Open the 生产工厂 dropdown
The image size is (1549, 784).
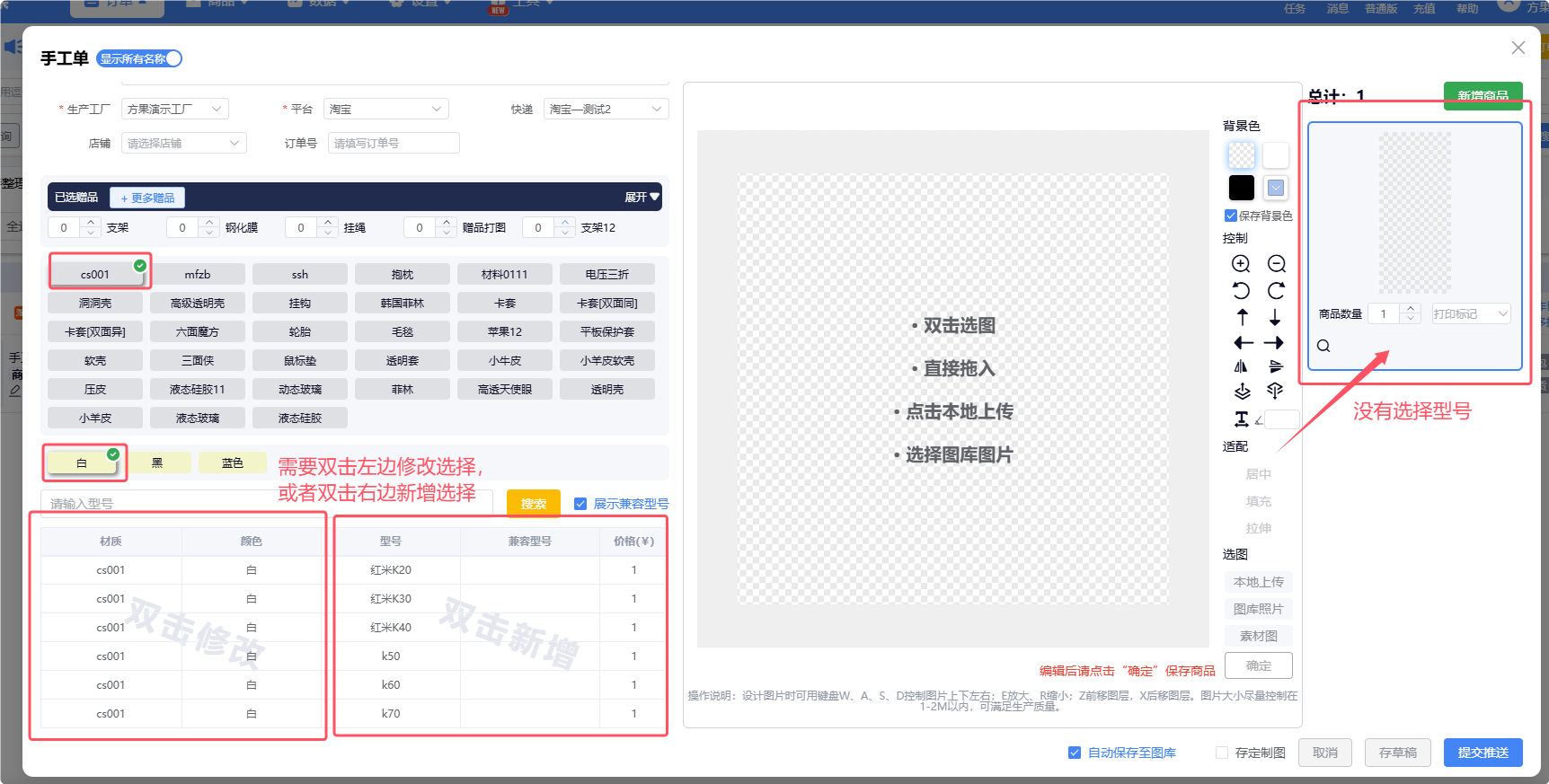175,109
